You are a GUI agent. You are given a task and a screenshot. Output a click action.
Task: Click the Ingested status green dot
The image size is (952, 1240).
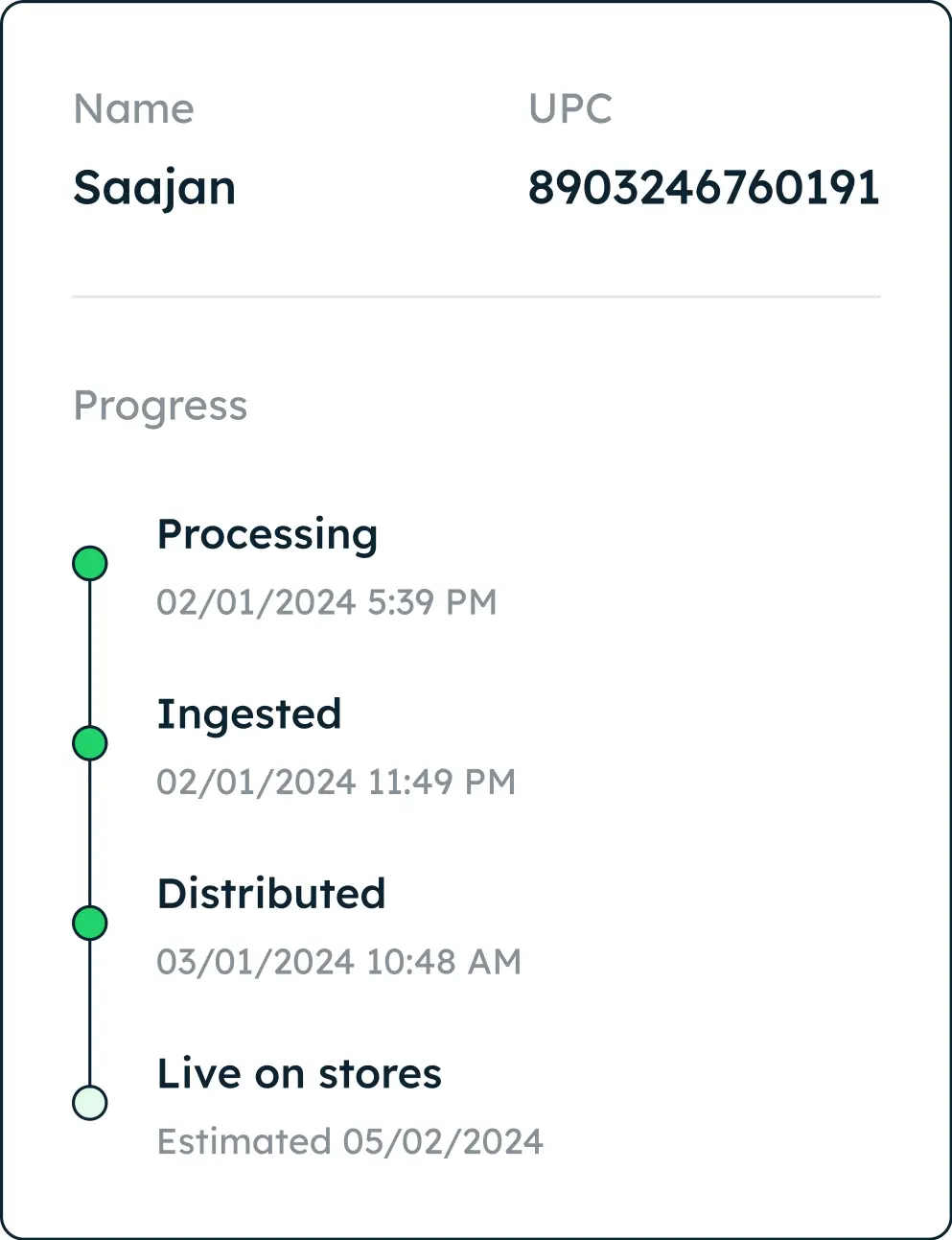[90, 743]
